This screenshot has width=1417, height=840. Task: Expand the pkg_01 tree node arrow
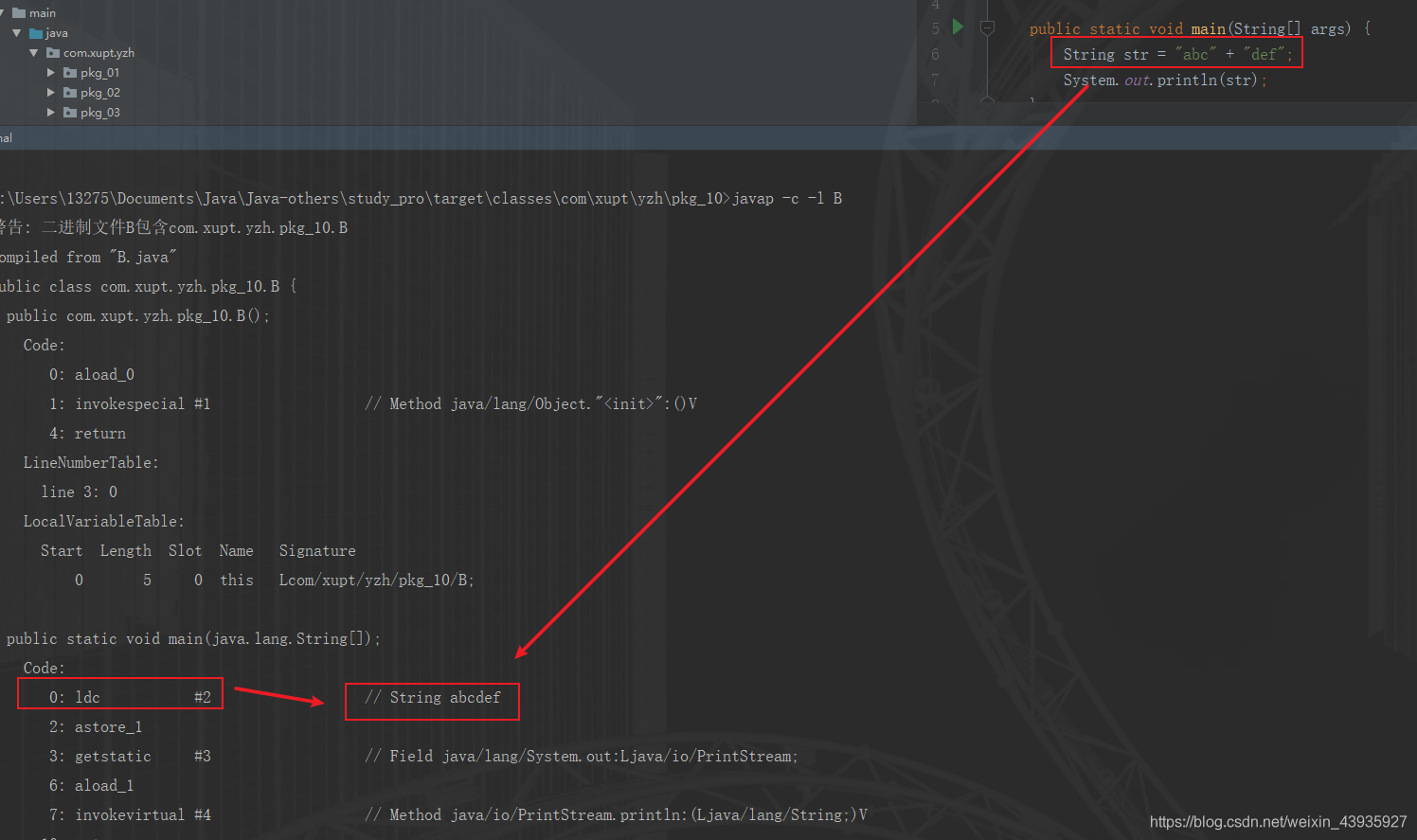point(51,73)
